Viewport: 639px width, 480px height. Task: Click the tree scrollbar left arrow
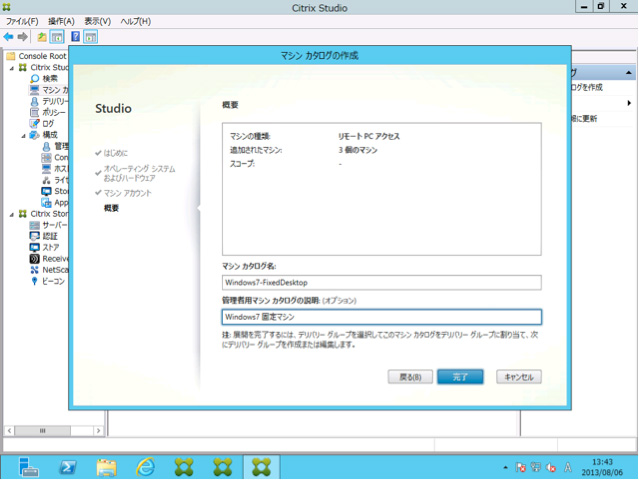(9, 431)
